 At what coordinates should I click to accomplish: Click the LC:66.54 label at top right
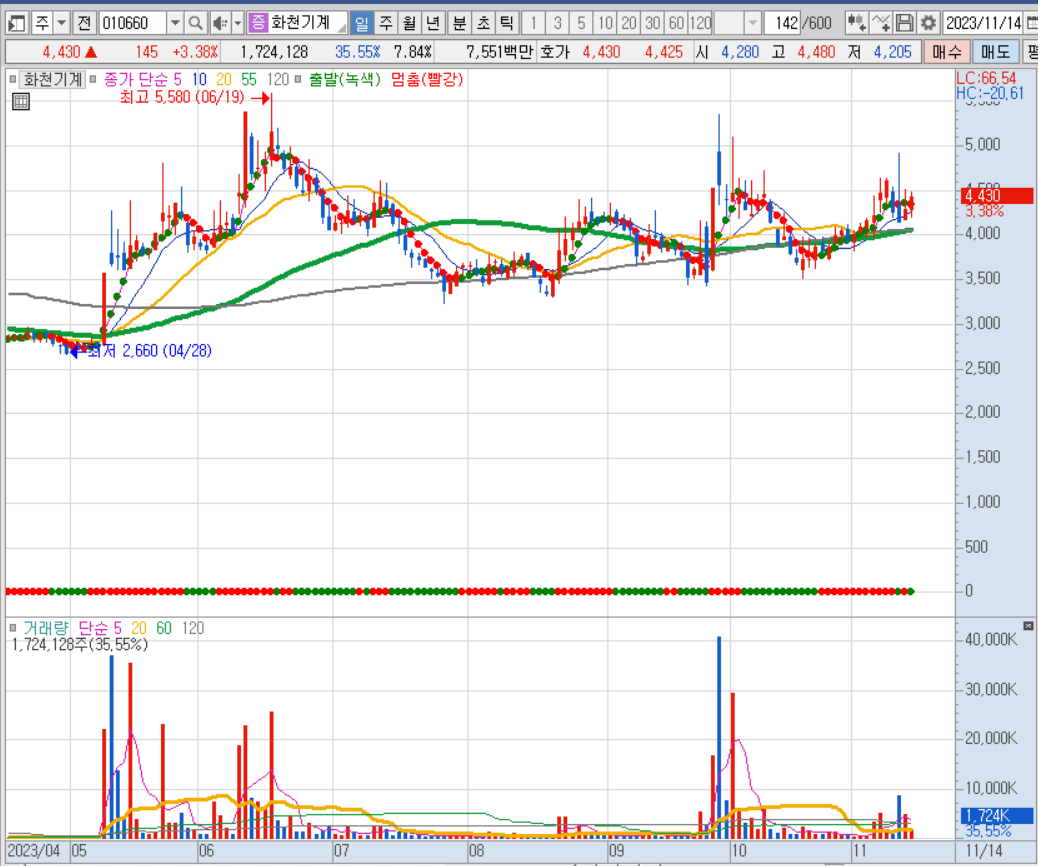click(x=986, y=78)
